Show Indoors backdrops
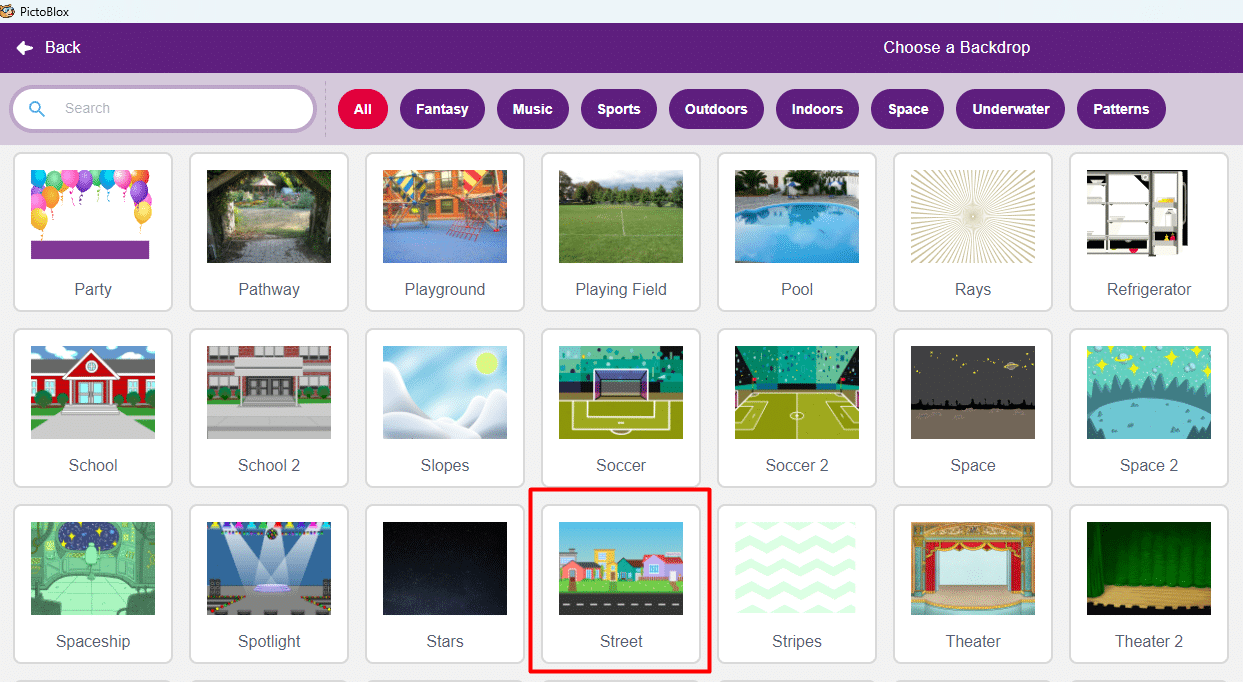Image resolution: width=1243 pixels, height=682 pixels. tap(817, 109)
